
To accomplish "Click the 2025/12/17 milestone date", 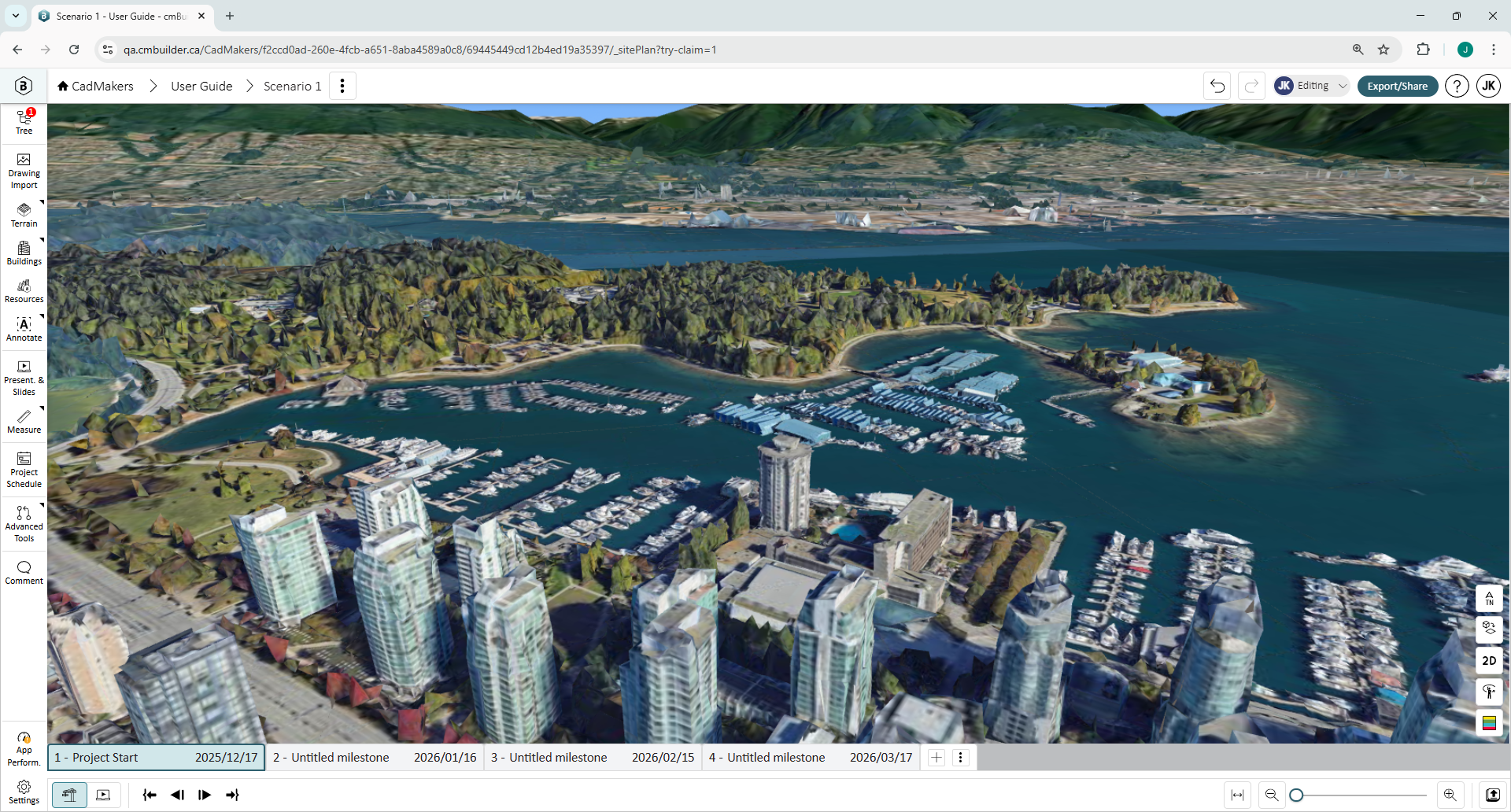I will (x=226, y=757).
